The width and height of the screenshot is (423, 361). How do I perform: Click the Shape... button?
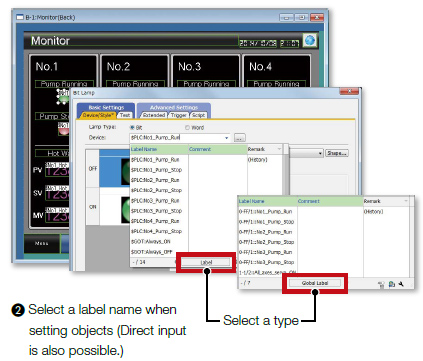pos(337,153)
